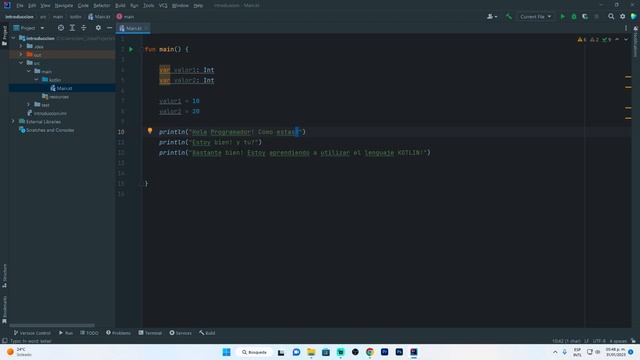Viewport: 640px width, 360px height.
Task: Expand the test folder node
Action: pos(29,104)
